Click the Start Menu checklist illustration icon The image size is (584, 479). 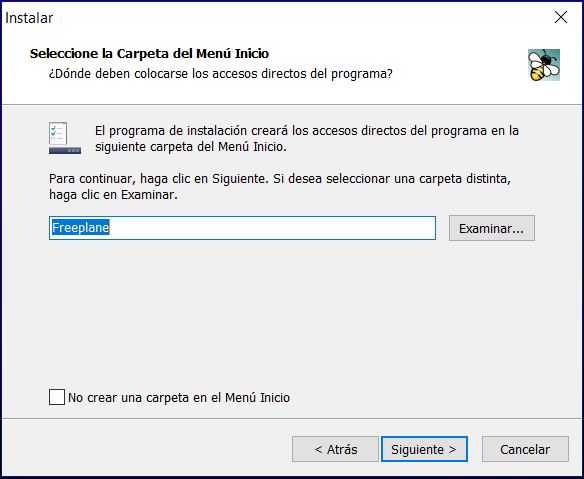point(65,138)
